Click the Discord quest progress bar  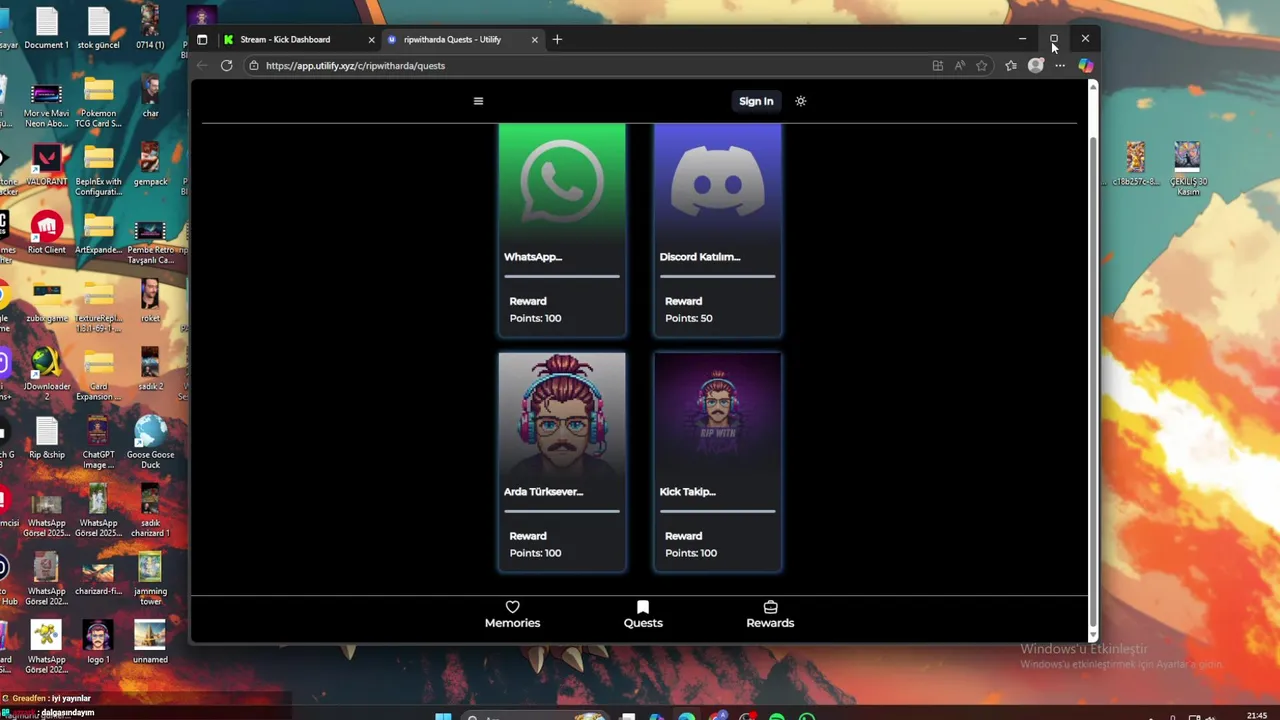point(717,276)
